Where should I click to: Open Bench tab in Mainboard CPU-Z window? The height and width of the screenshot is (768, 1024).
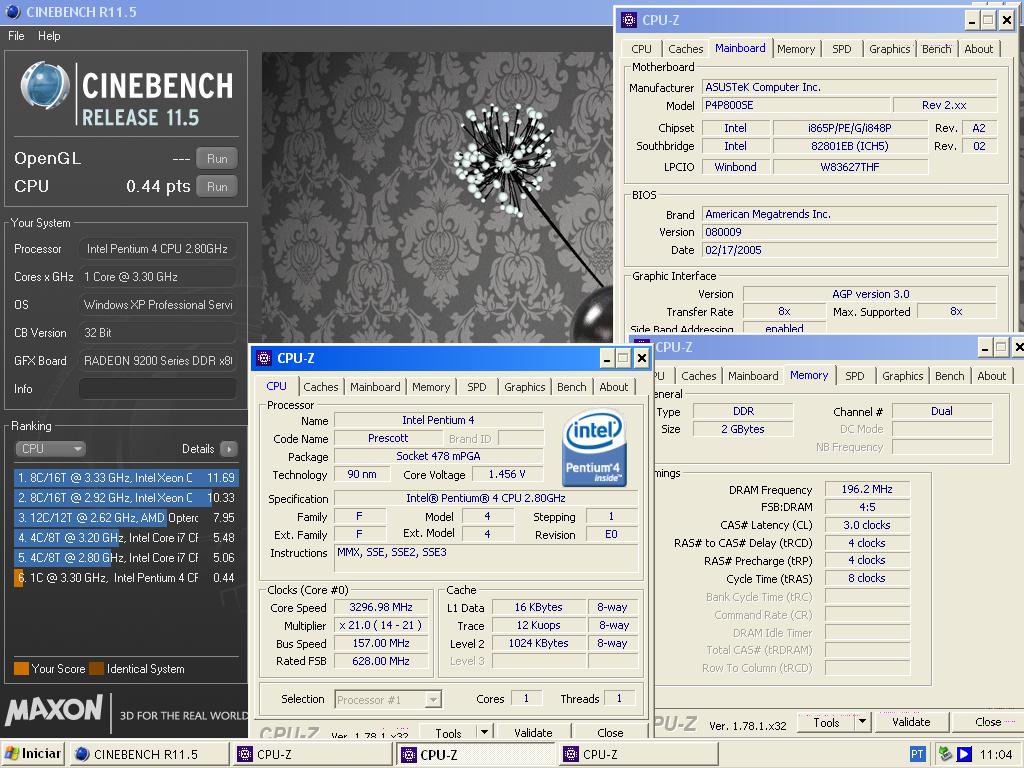pos(936,49)
